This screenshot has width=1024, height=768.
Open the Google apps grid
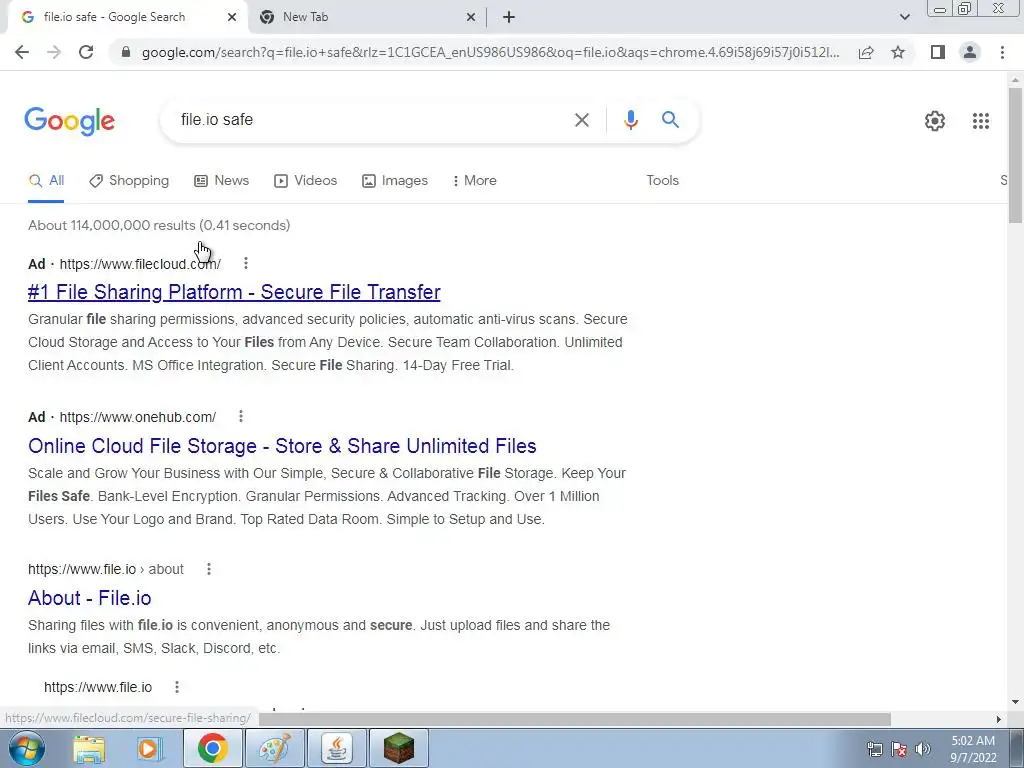pos(980,121)
